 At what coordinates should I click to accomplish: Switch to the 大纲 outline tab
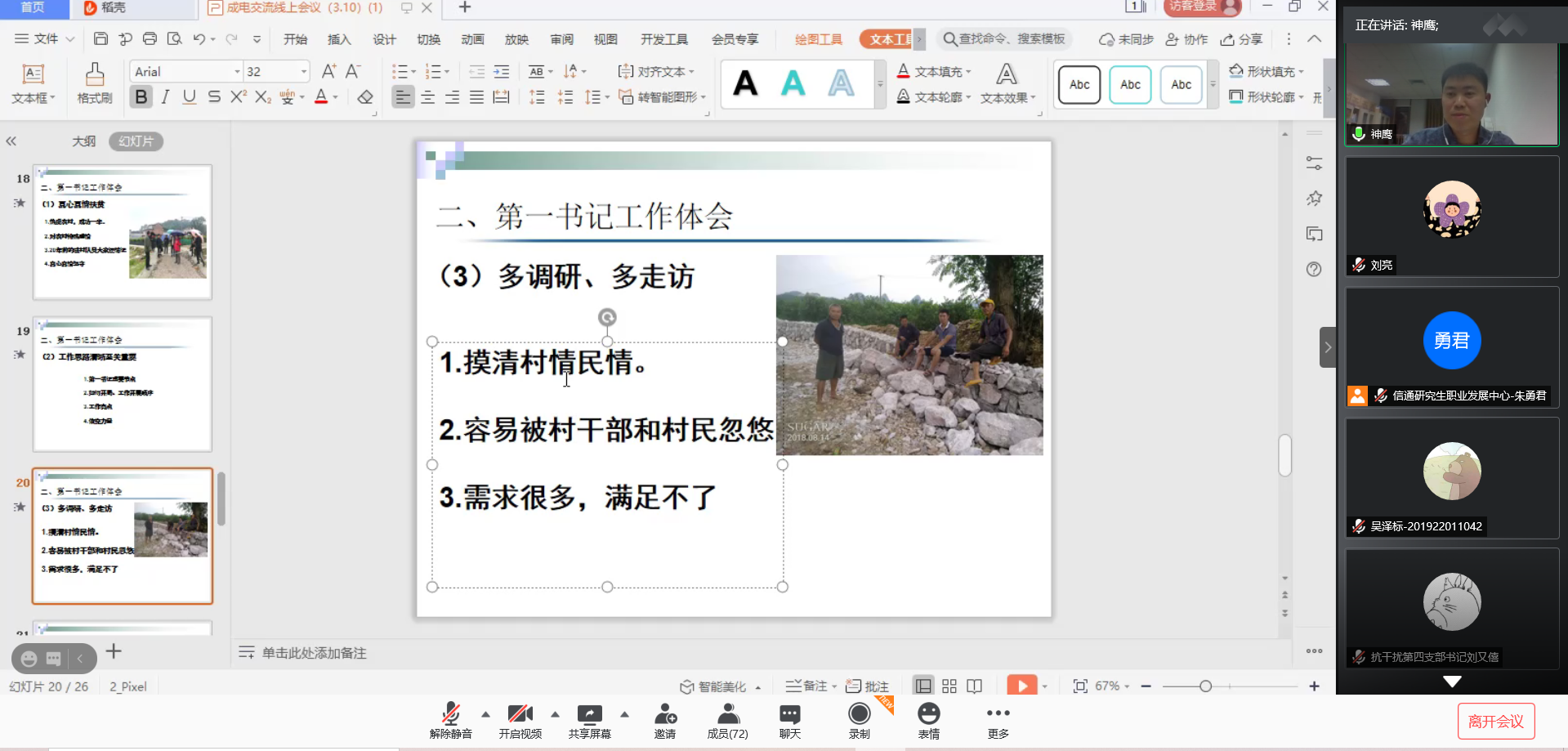(83, 141)
